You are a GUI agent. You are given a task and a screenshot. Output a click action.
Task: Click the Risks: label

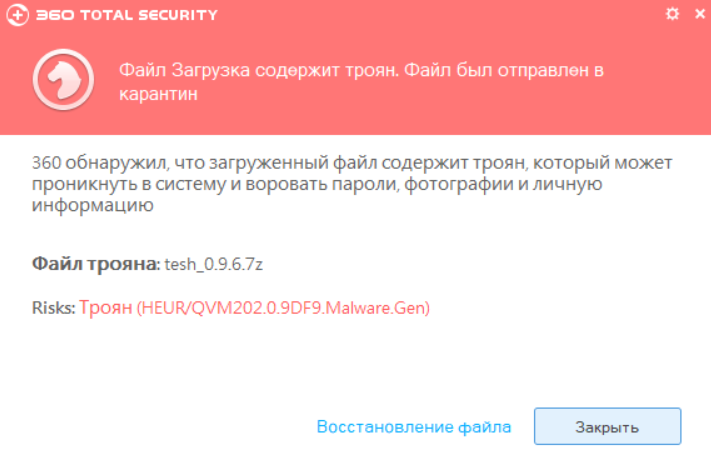pos(54,308)
